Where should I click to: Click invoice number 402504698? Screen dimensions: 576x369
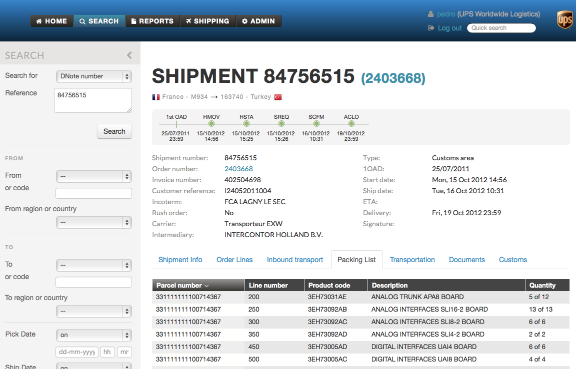[242, 180]
